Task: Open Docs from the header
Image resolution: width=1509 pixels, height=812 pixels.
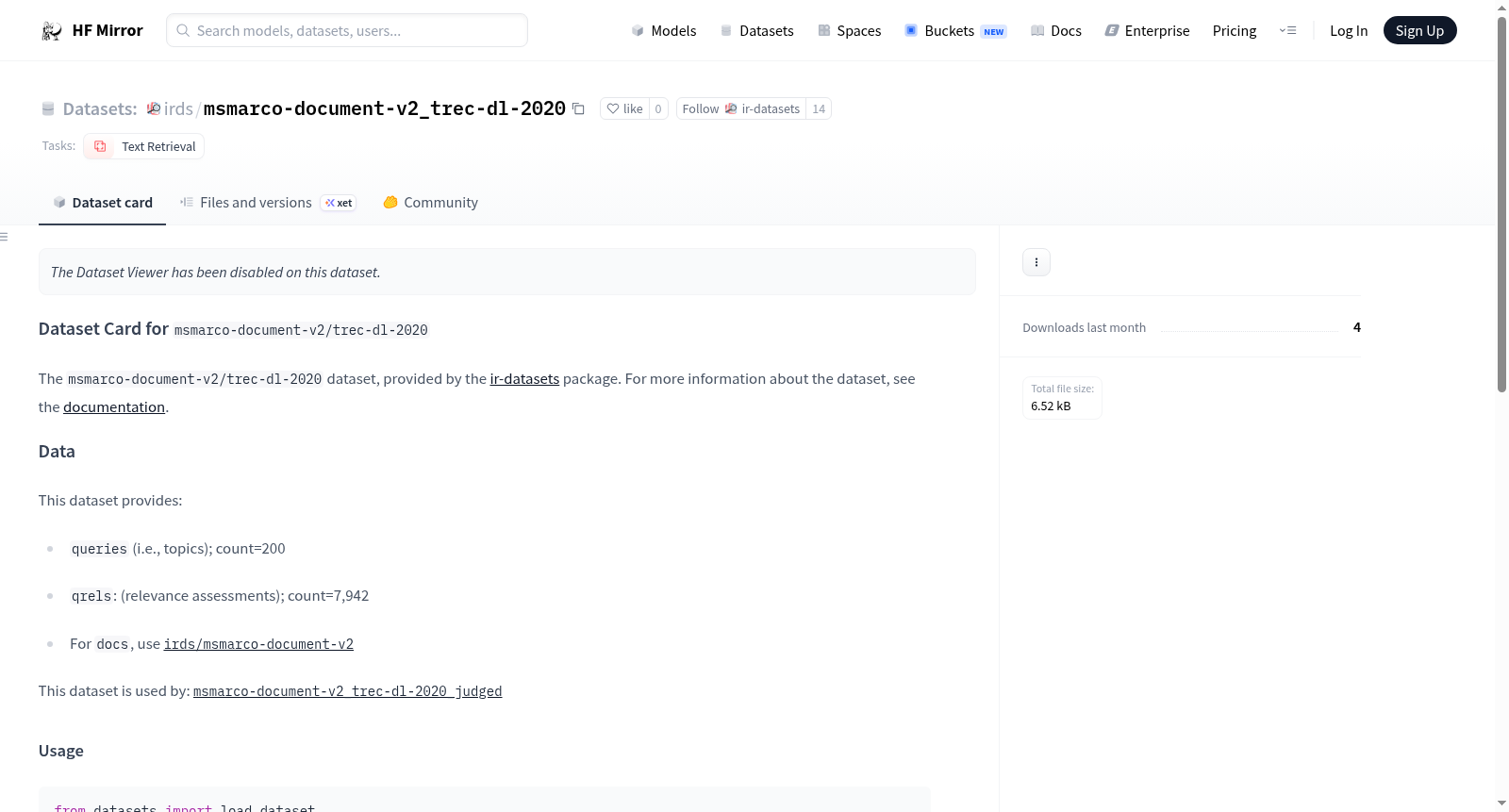Action: [x=1055, y=31]
